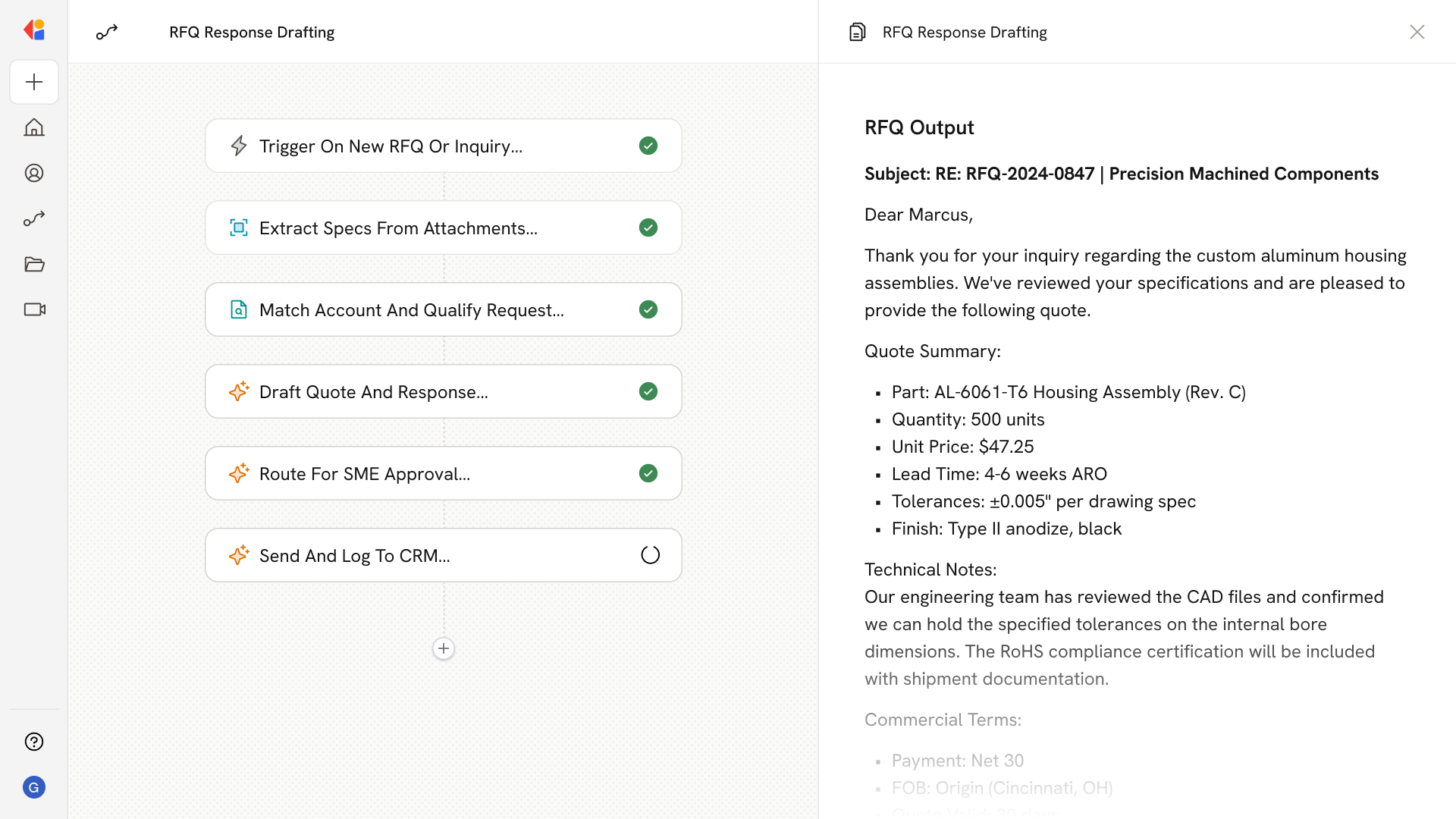The width and height of the screenshot is (1456, 819).
Task: Click the plus button in the left sidebar
Action: tap(34, 82)
